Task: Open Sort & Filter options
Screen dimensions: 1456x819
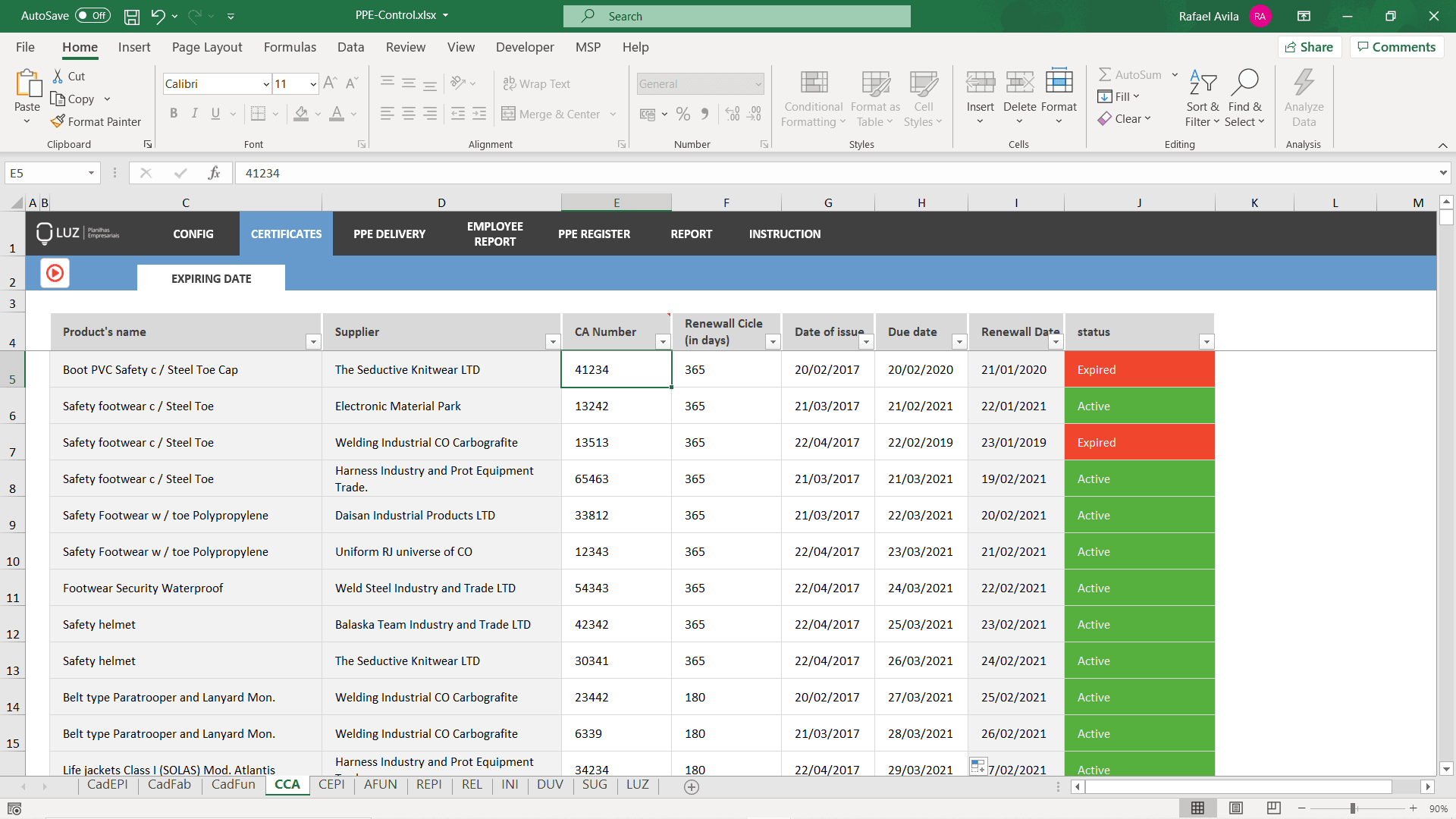Action: [x=1202, y=97]
